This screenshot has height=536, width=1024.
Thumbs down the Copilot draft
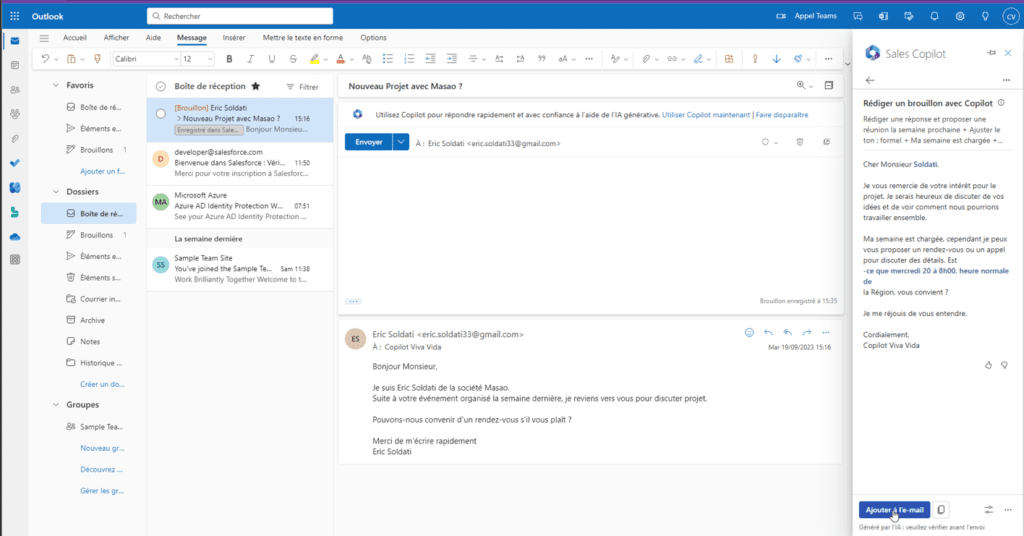(x=1004, y=365)
